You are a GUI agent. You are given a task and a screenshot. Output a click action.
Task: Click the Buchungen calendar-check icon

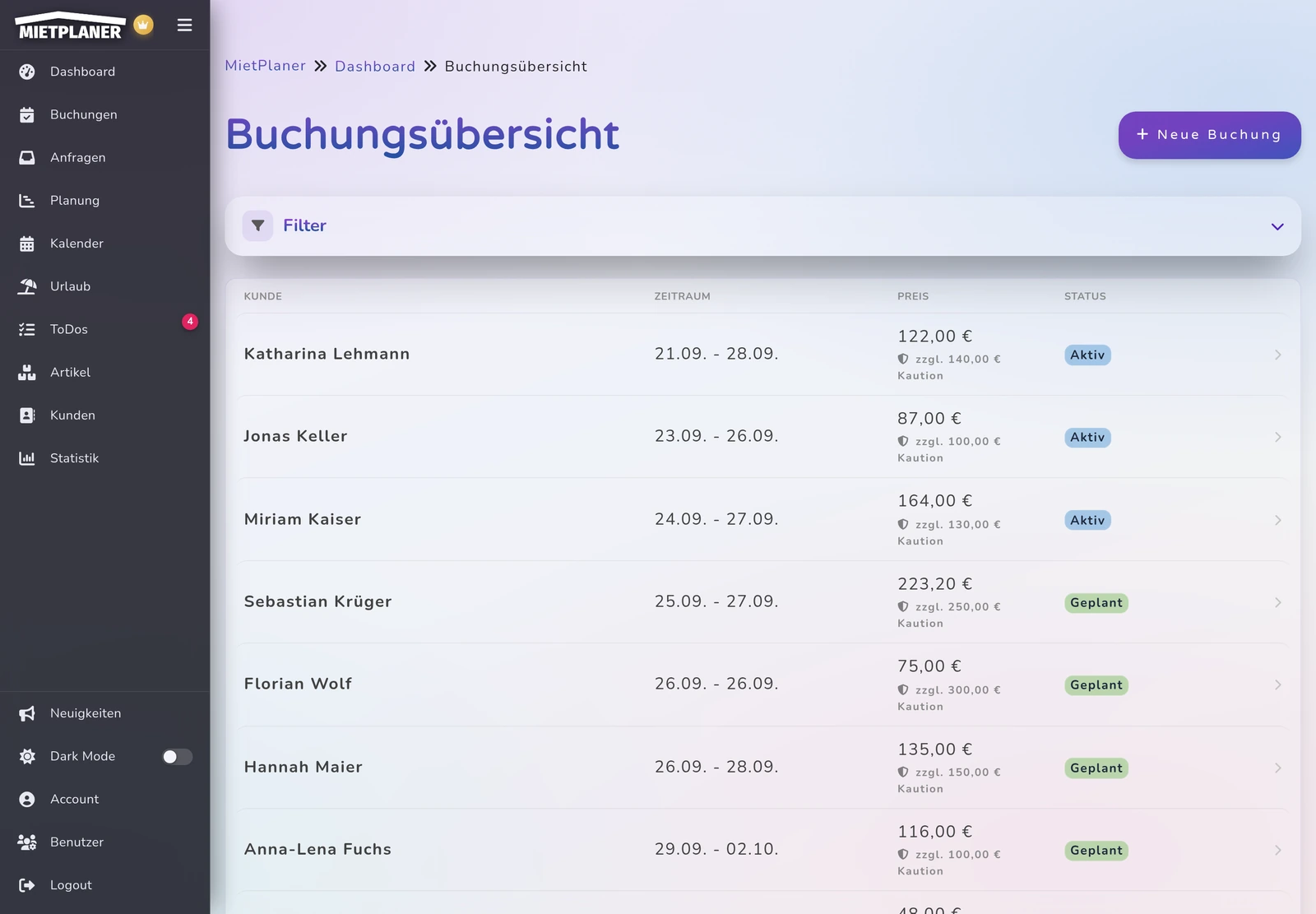[27, 114]
